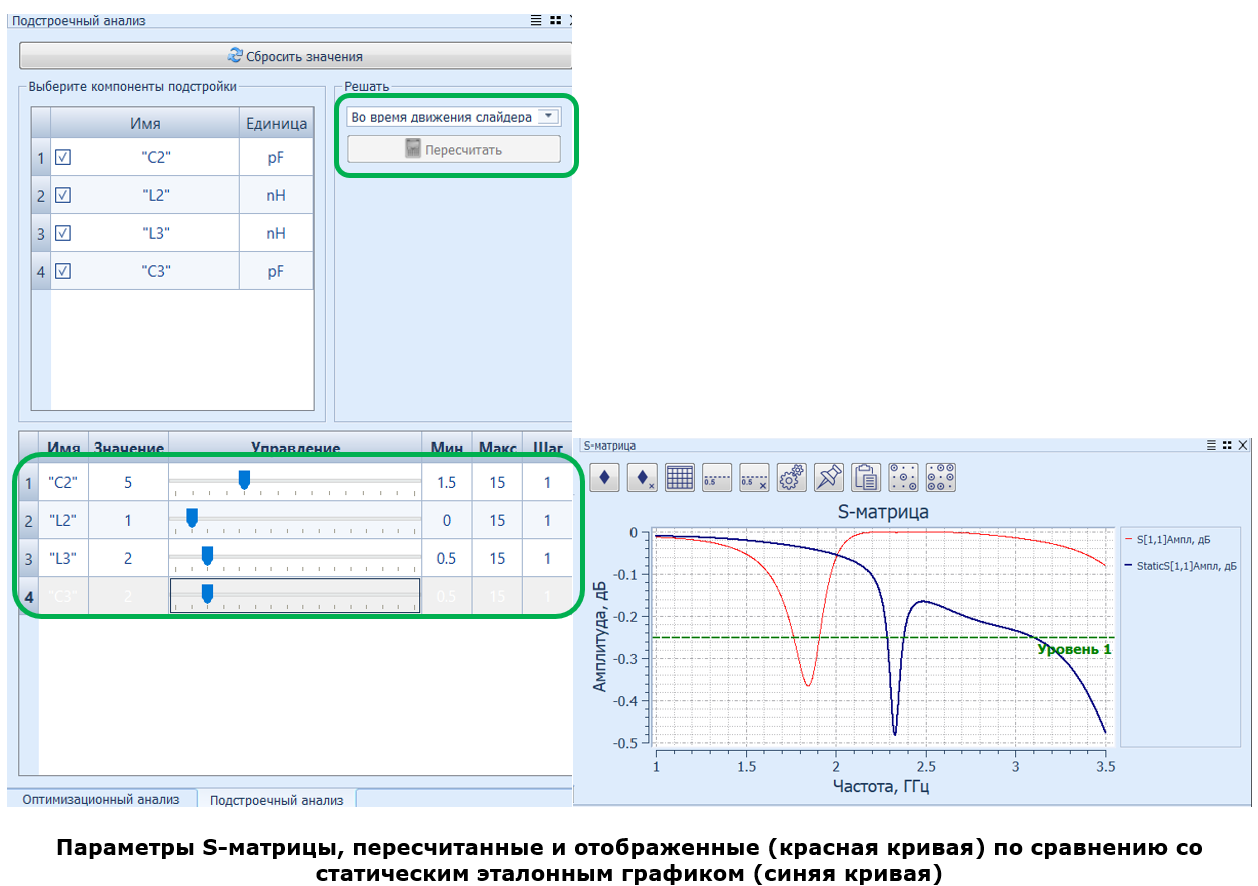Click the pin pushpin icon
The width and height of the screenshot is (1258, 886).
(x=829, y=477)
